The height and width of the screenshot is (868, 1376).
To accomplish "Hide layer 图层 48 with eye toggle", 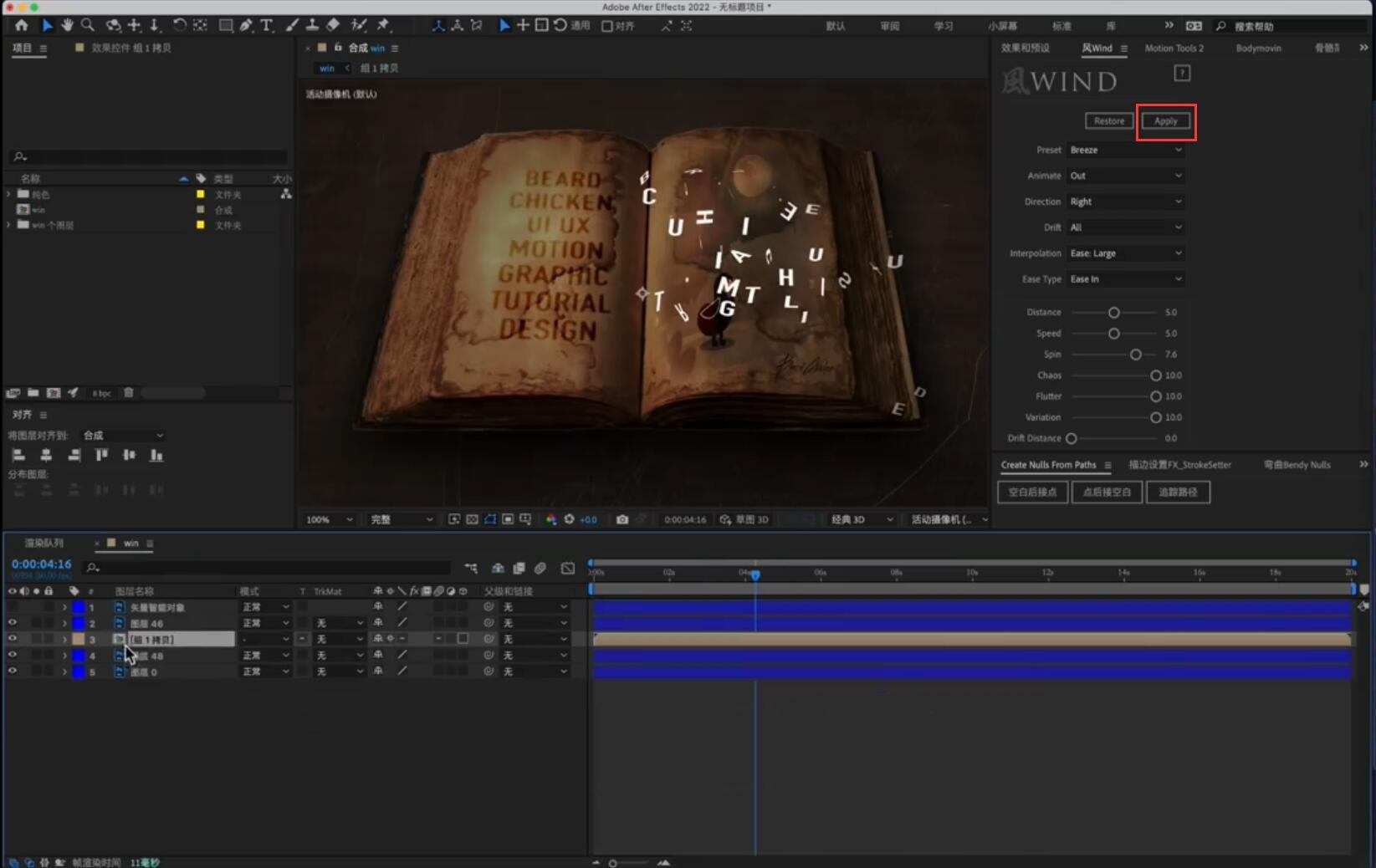I will click(12, 655).
